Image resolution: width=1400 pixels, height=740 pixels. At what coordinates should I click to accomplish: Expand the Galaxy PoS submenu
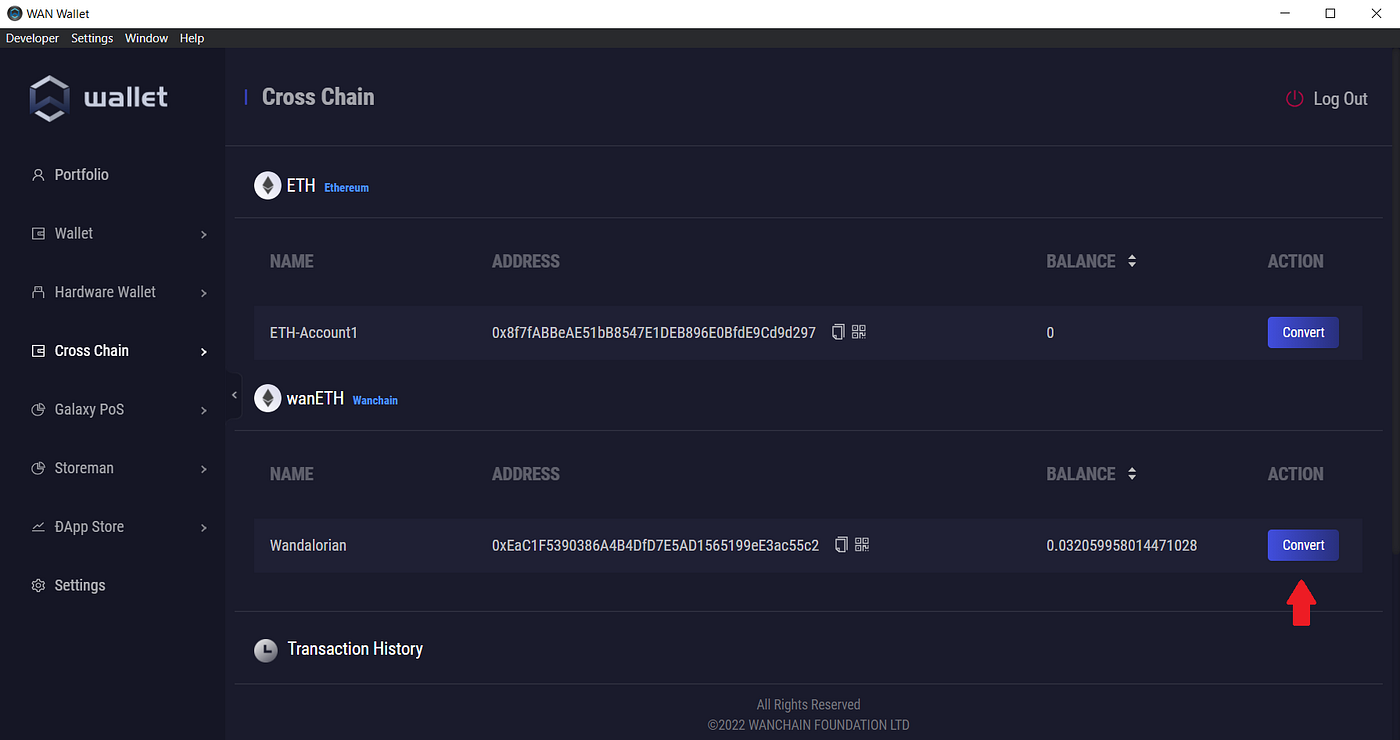[203, 410]
